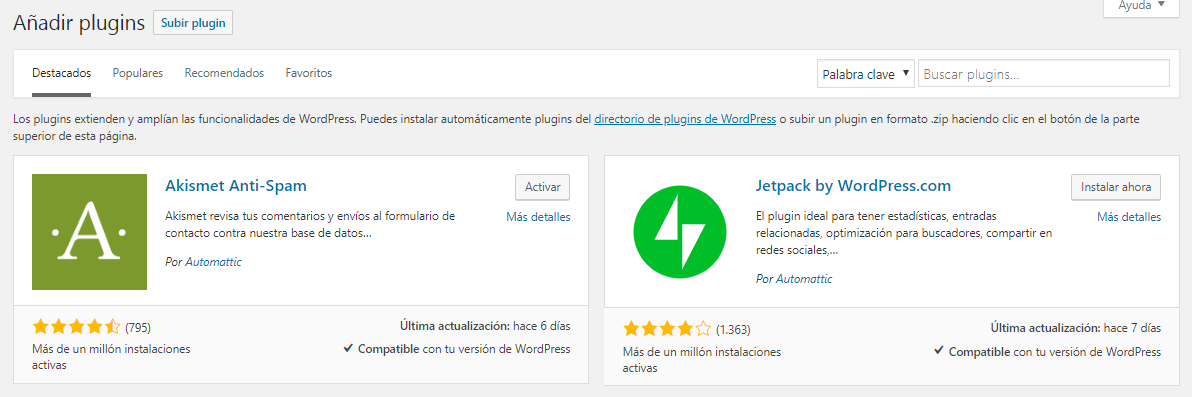Switch to the Recomendados tab
1192x397 pixels.
pos(224,73)
